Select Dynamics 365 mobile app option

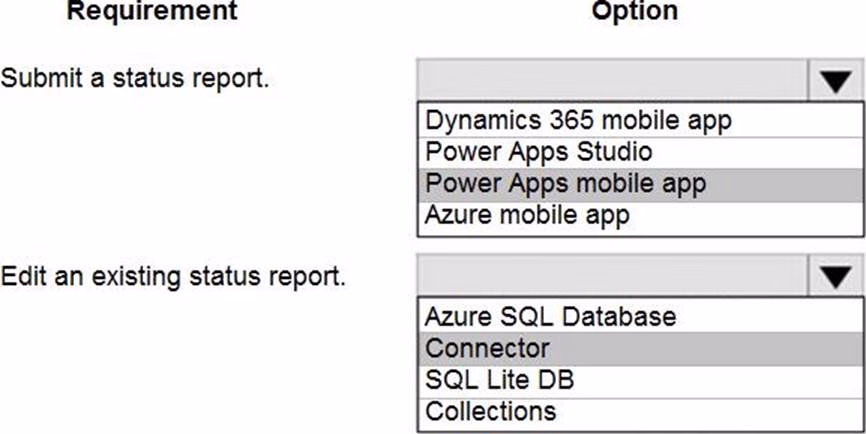click(x=578, y=120)
